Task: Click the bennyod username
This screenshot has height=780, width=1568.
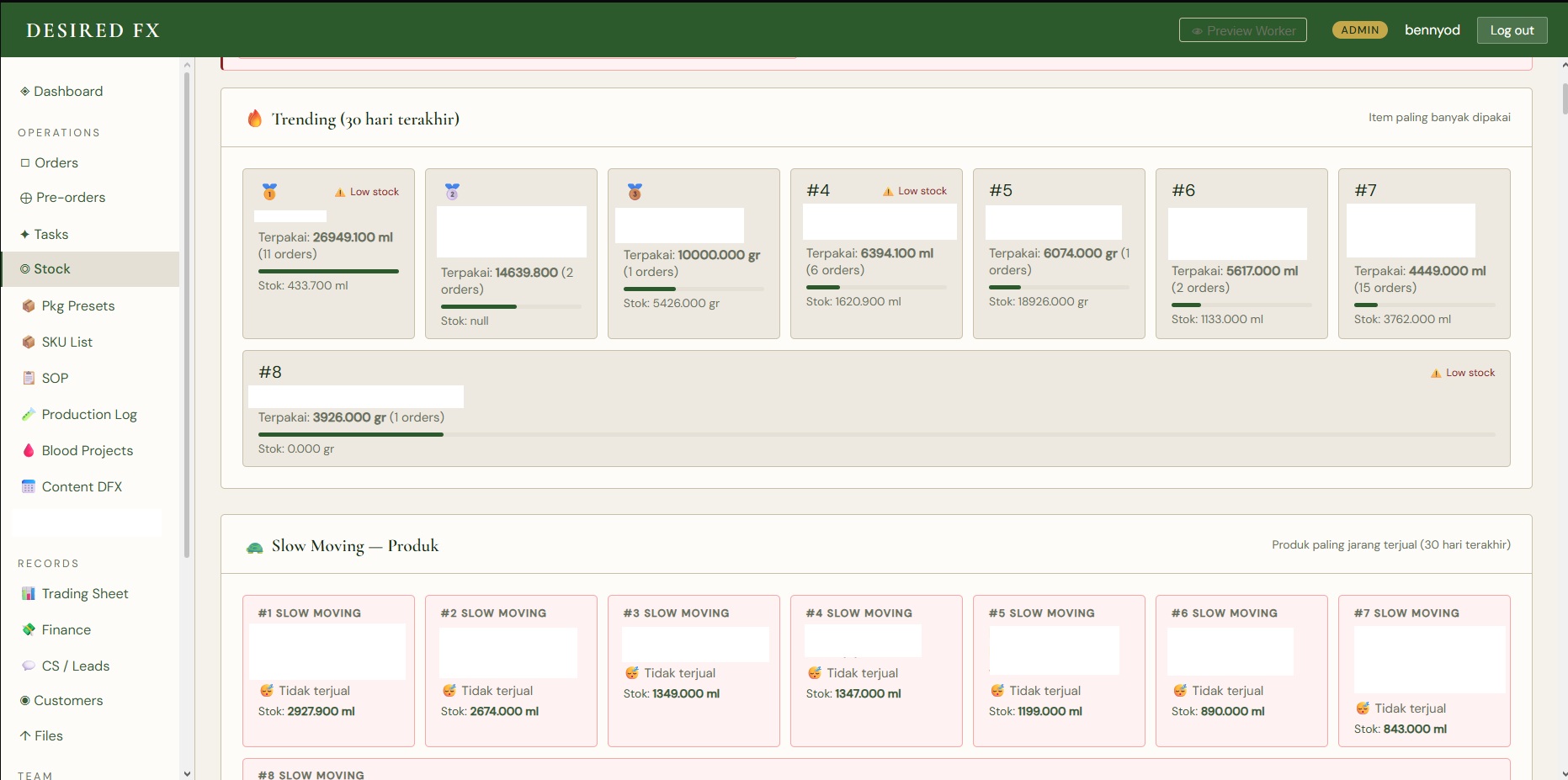Action: click(1432, 29)
